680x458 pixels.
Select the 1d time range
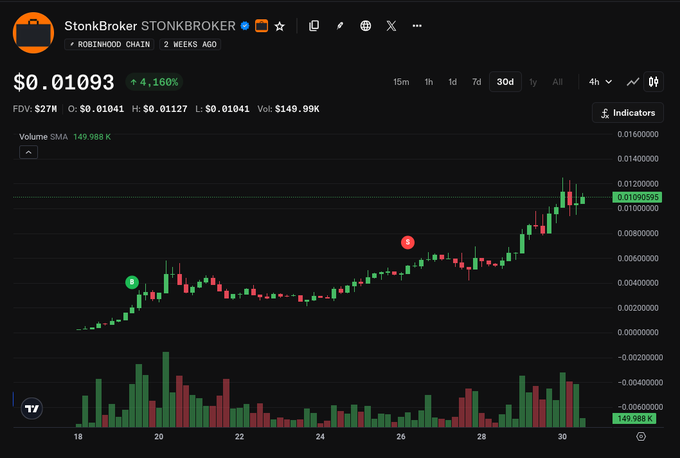click(x=452, y=82)
